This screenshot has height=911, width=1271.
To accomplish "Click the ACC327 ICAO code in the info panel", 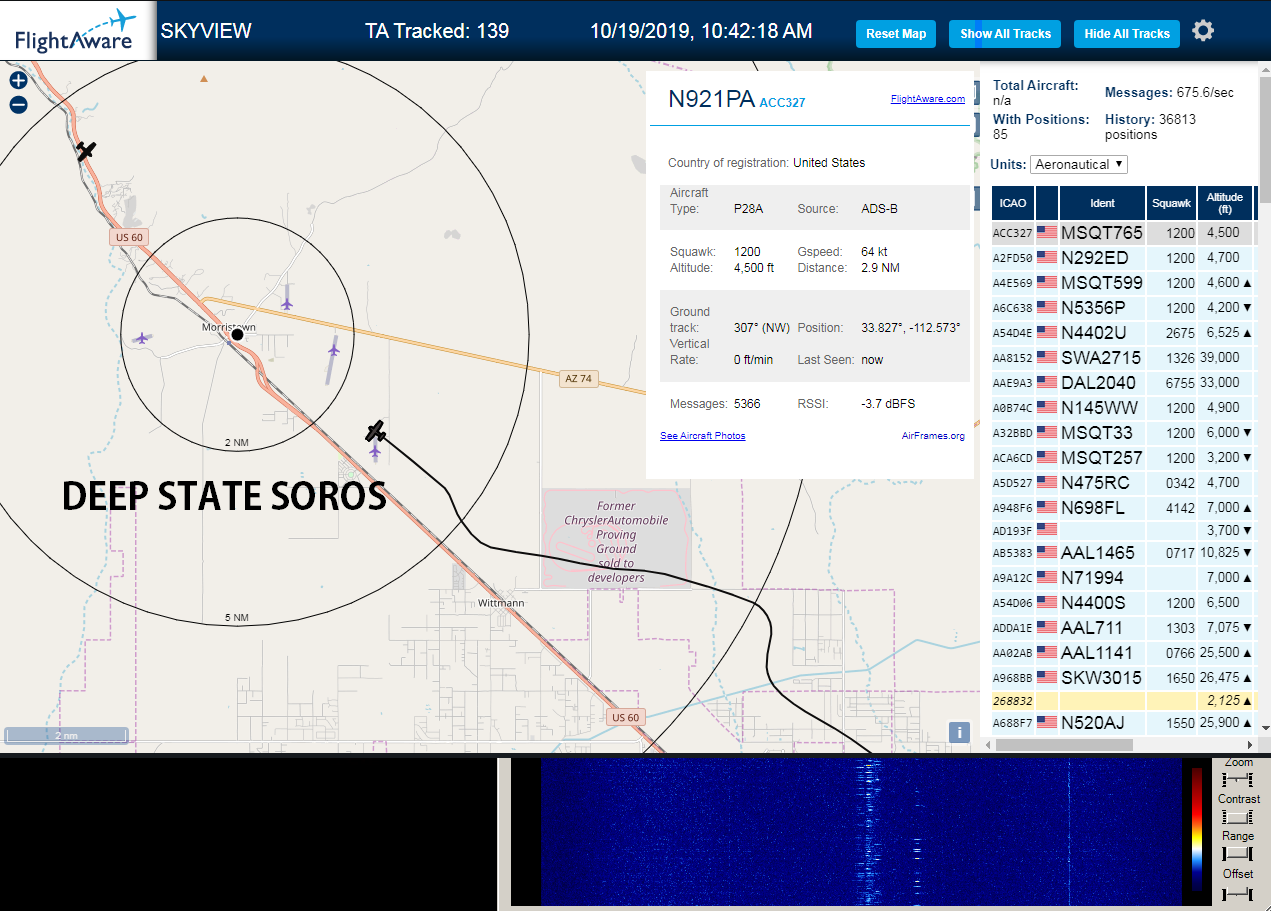I will click(782, 102).
